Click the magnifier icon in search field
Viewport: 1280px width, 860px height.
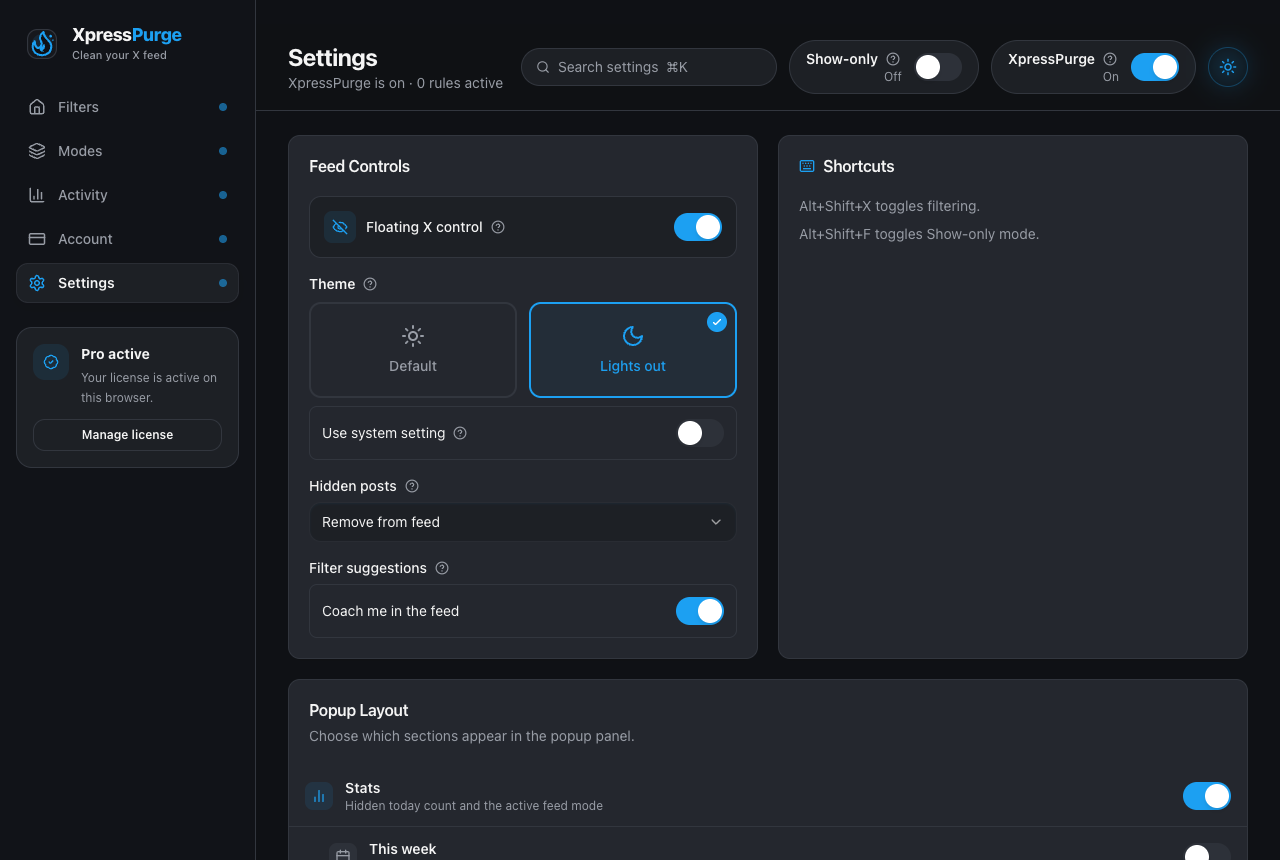point(543,67)
